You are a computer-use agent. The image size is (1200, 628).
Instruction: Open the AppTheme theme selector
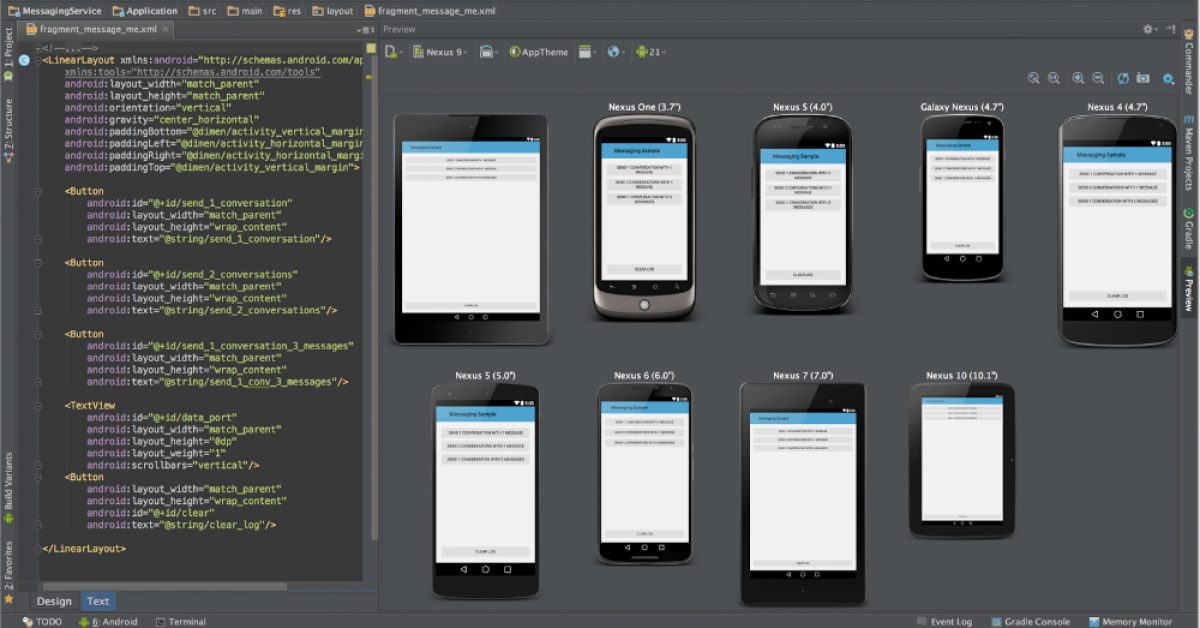tap(538, 52)
